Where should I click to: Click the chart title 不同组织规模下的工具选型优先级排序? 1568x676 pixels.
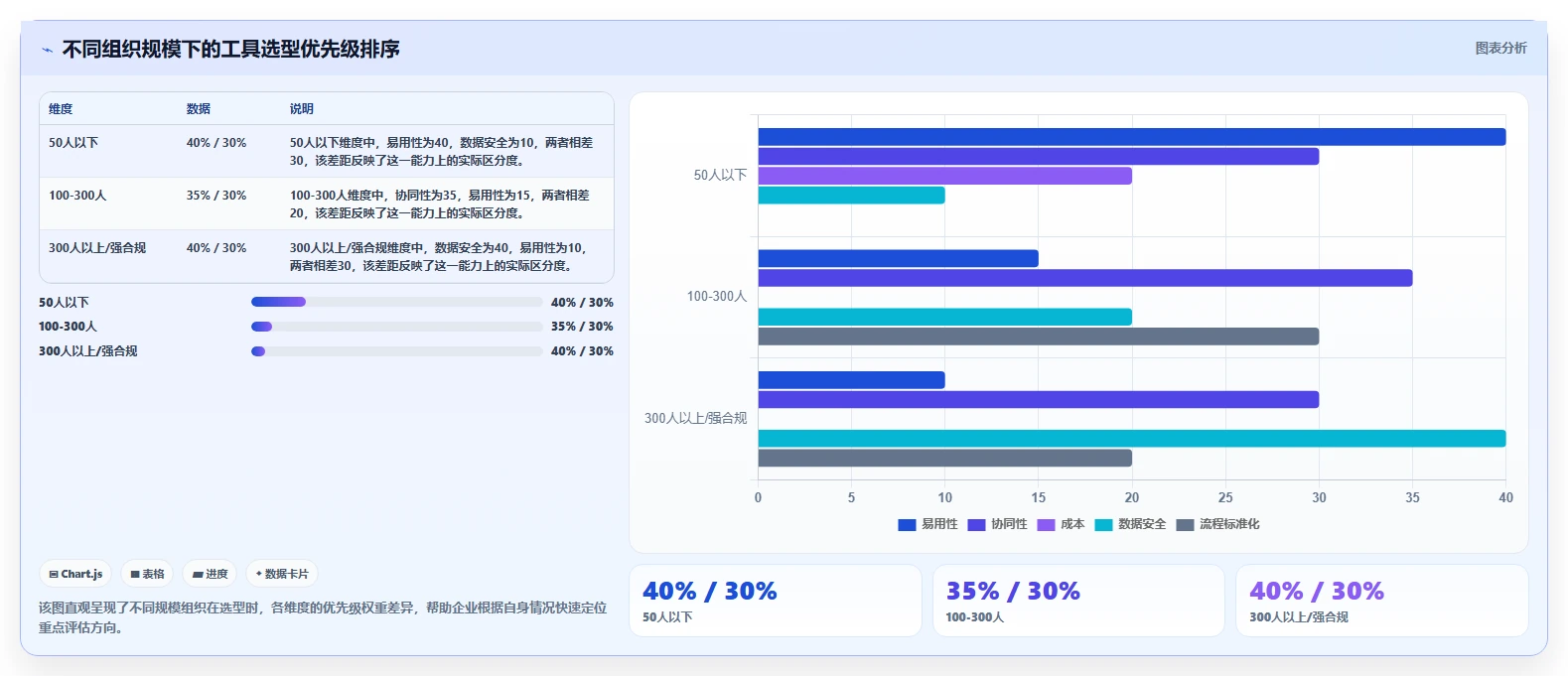click(231, 49)
